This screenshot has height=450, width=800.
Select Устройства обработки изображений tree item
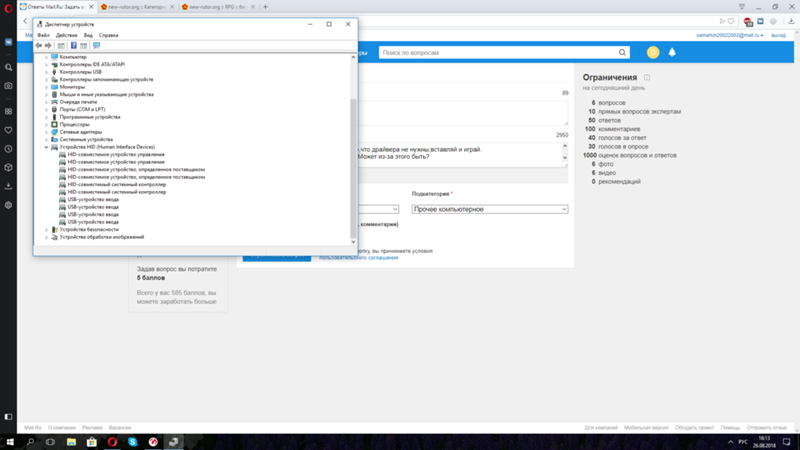coord(102,237)
